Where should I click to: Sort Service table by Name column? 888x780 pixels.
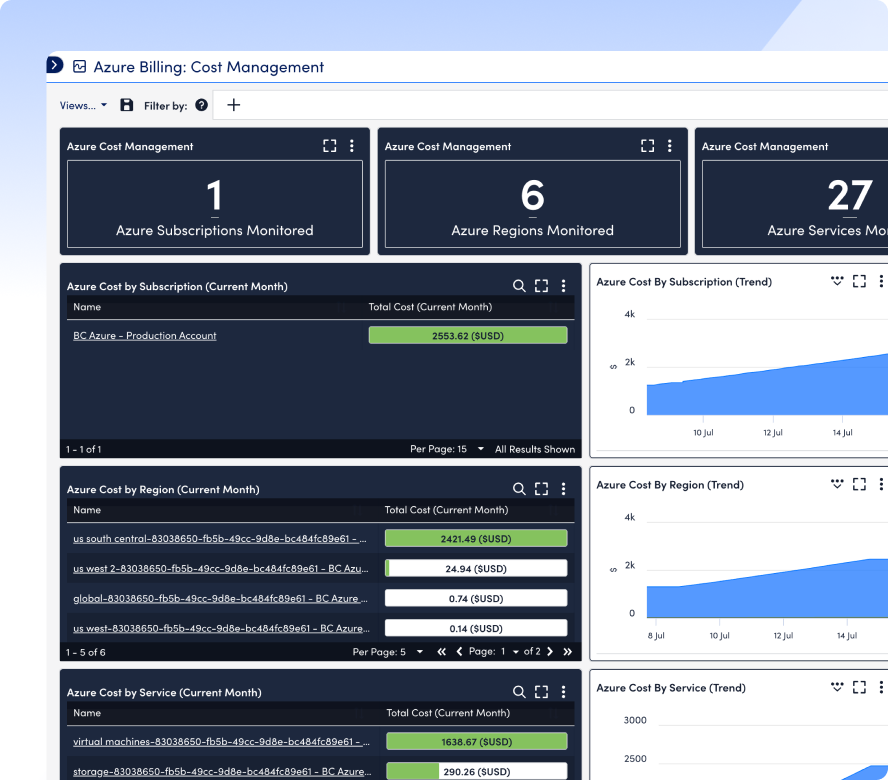(x=87, y=713)
